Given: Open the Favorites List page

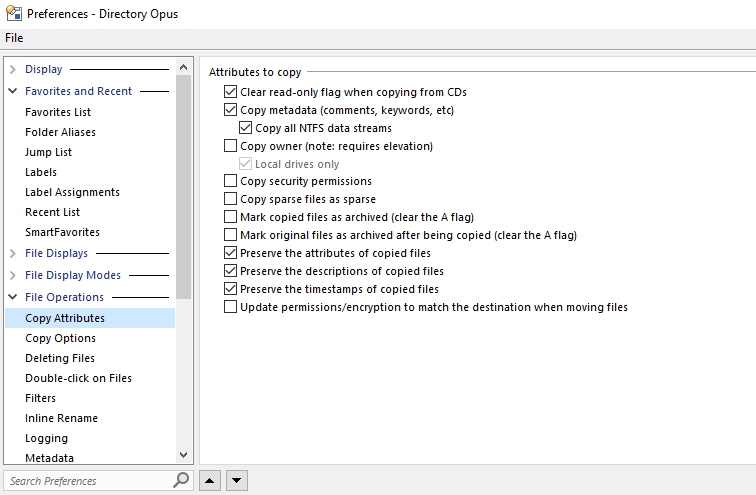Looking at the screenshot, I should tap(58, 112).
